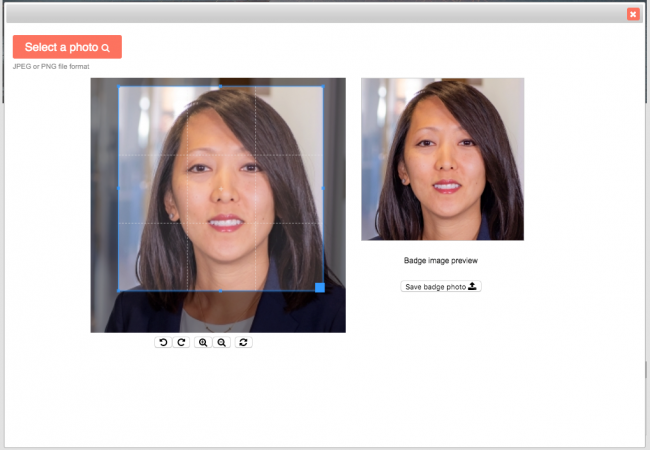The image size is (650, 450).
Task: Click the bottom-left corner of the crop box
Action: tap(119, 291)
